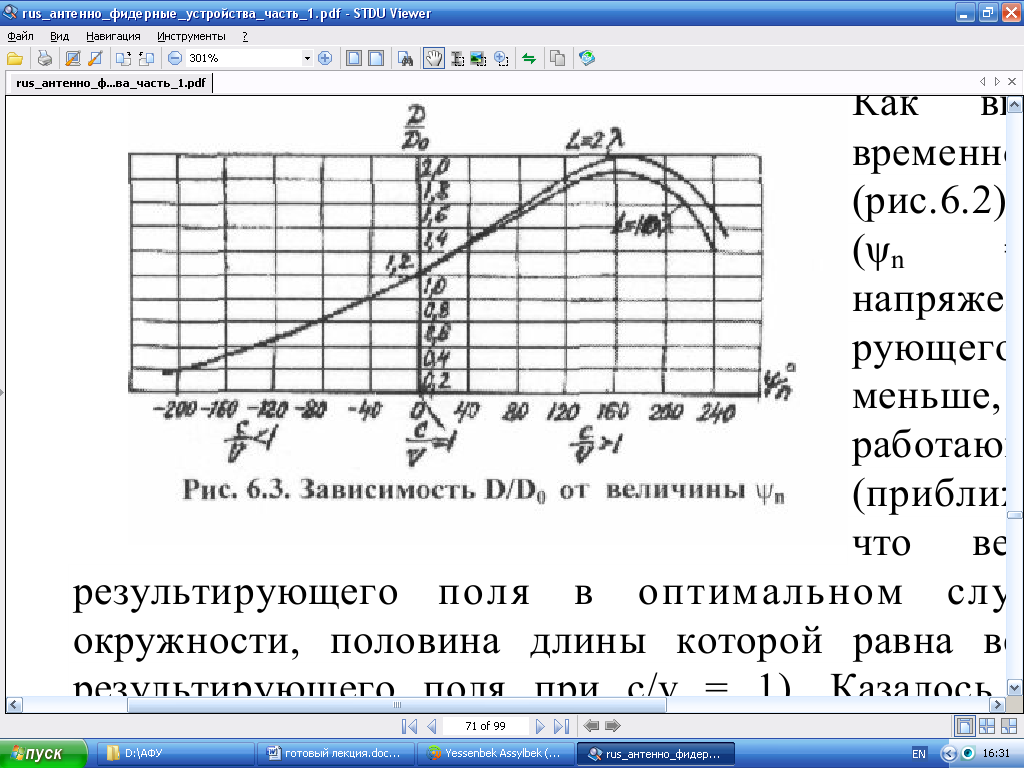Click the globe update icon
The height and width of the screenshot is (768, 1024).
[x=586, y=59]
